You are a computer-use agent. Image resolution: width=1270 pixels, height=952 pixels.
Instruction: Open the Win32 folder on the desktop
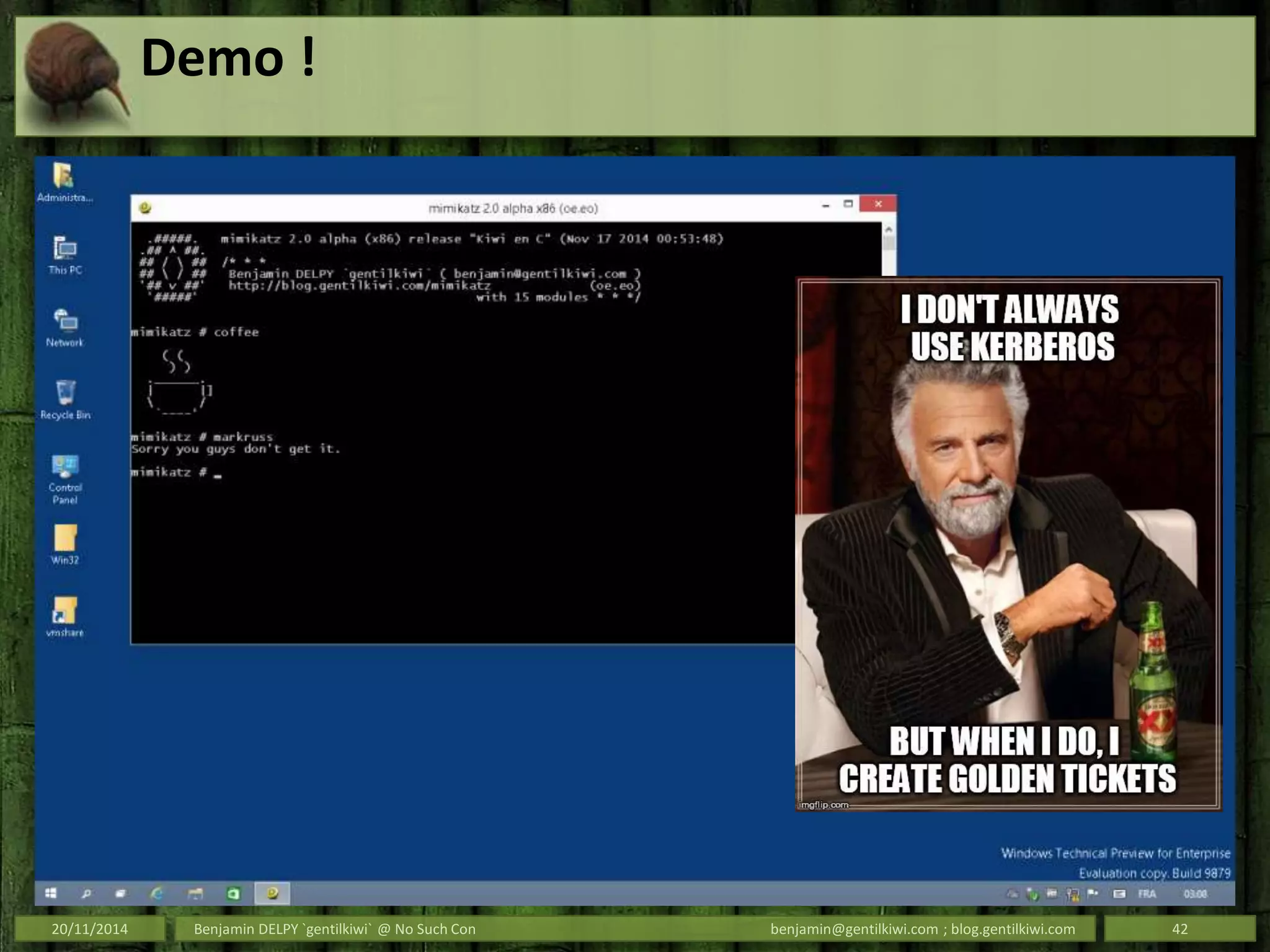point(65,545)
